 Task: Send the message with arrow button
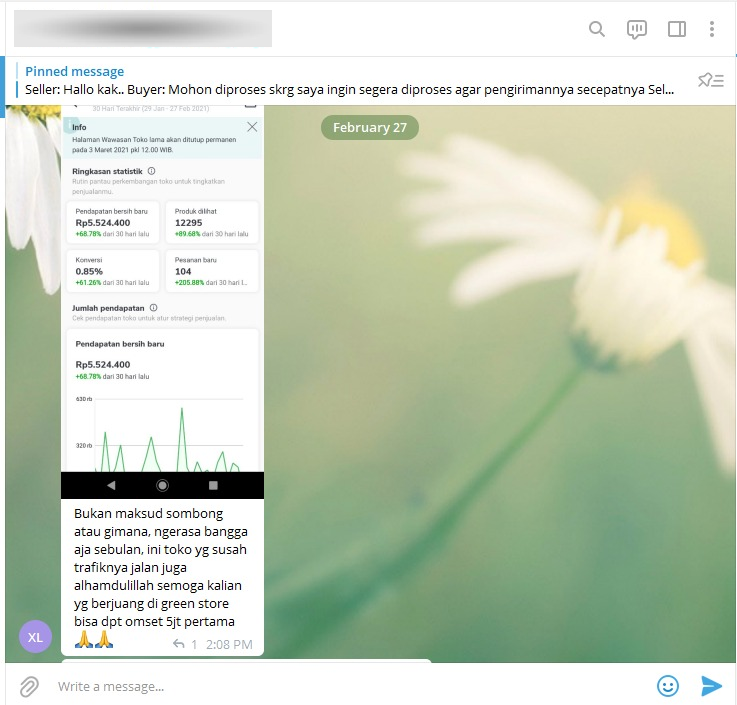[711, 686]
